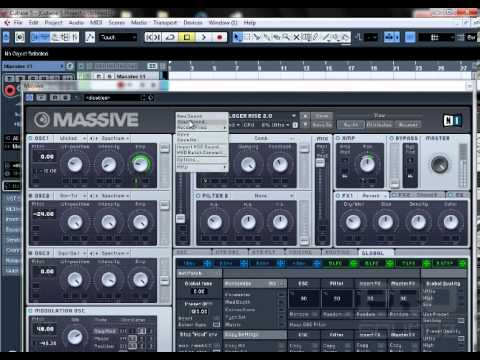480x360 pixels.
Task: Toggle the AMP section switch
Action: coord(338,138)
